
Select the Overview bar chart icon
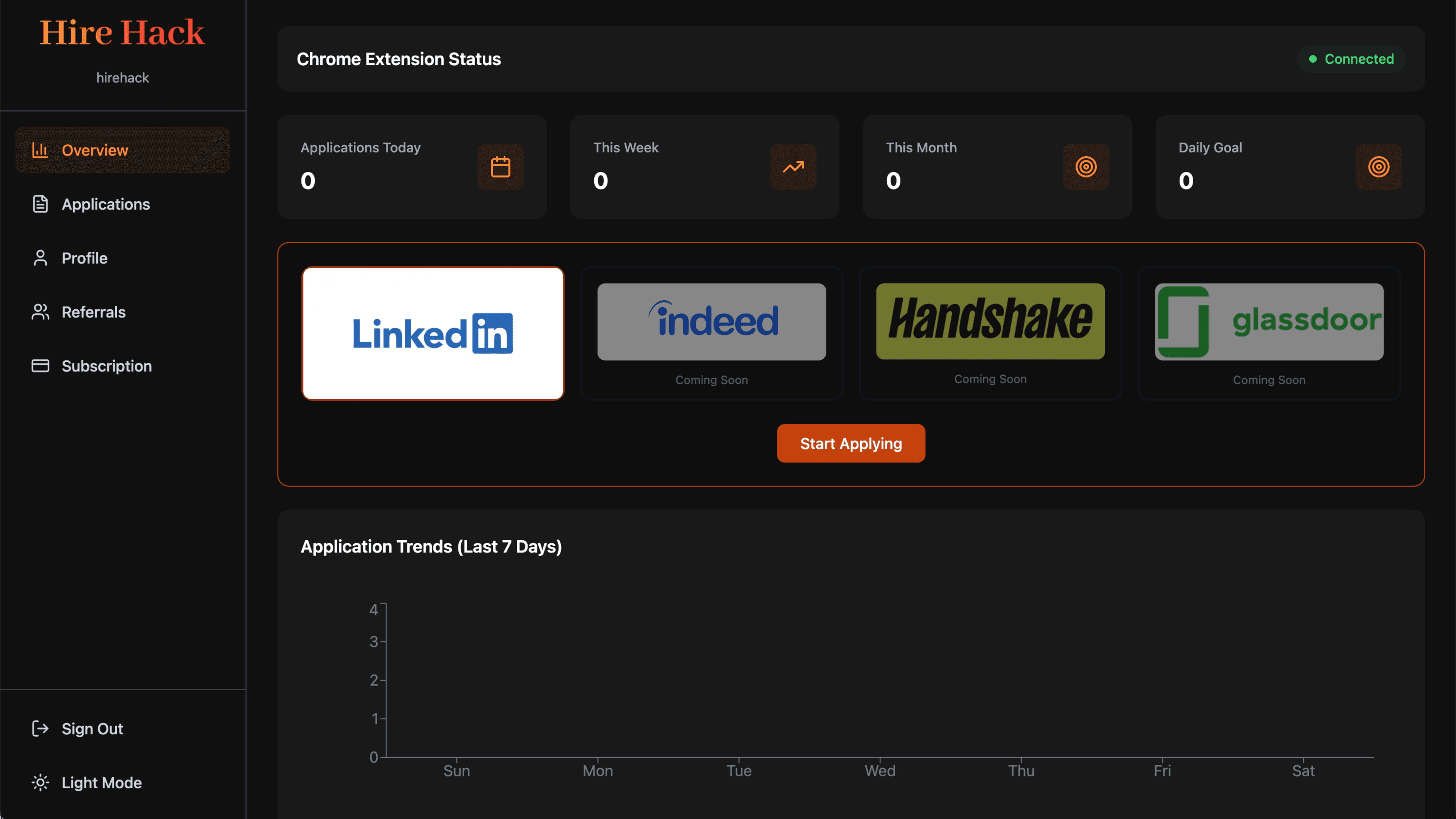40,151
